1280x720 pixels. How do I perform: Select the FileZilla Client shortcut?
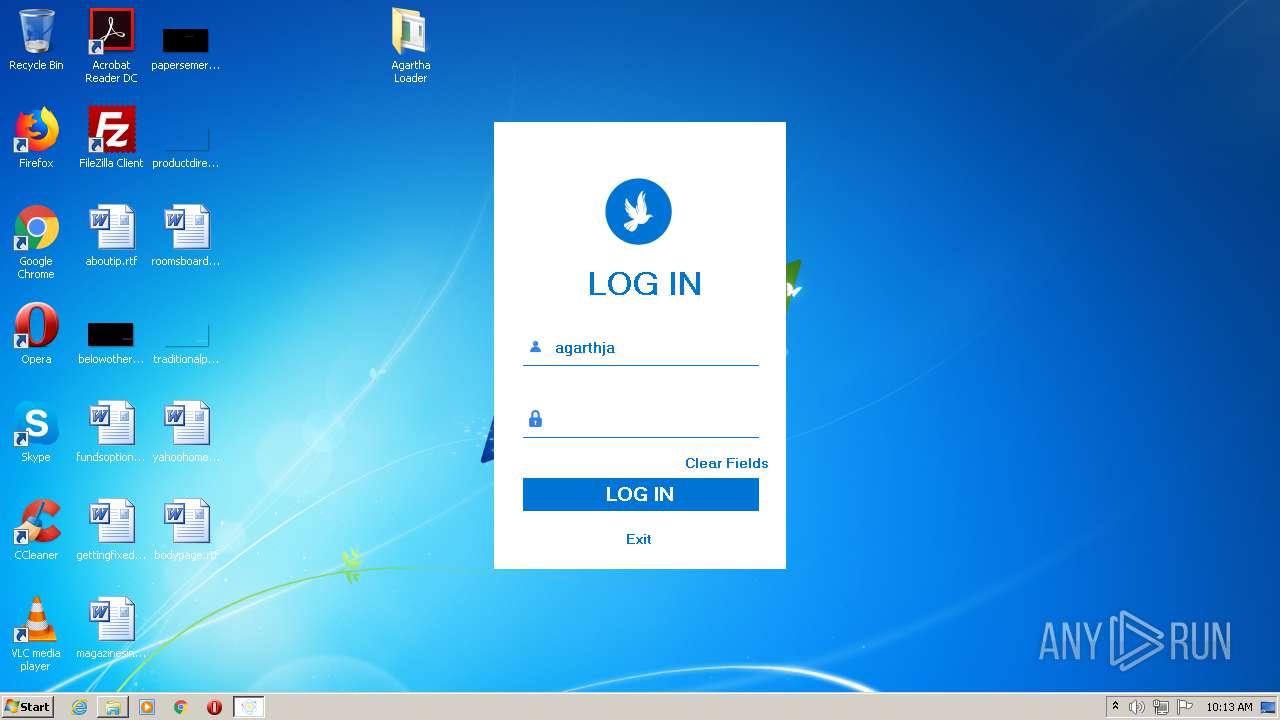tap(111, 138)
